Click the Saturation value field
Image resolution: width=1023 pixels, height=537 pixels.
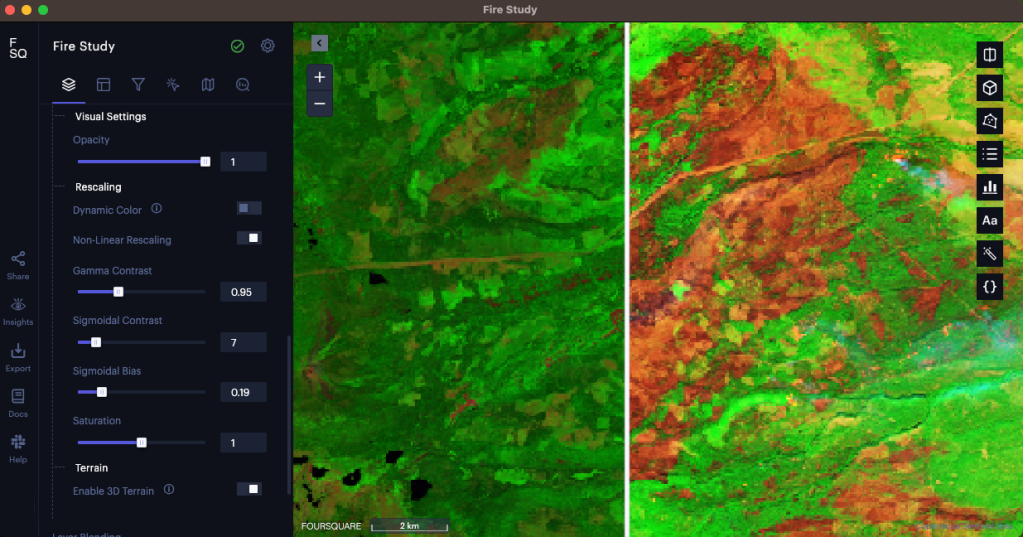(243, 442)
